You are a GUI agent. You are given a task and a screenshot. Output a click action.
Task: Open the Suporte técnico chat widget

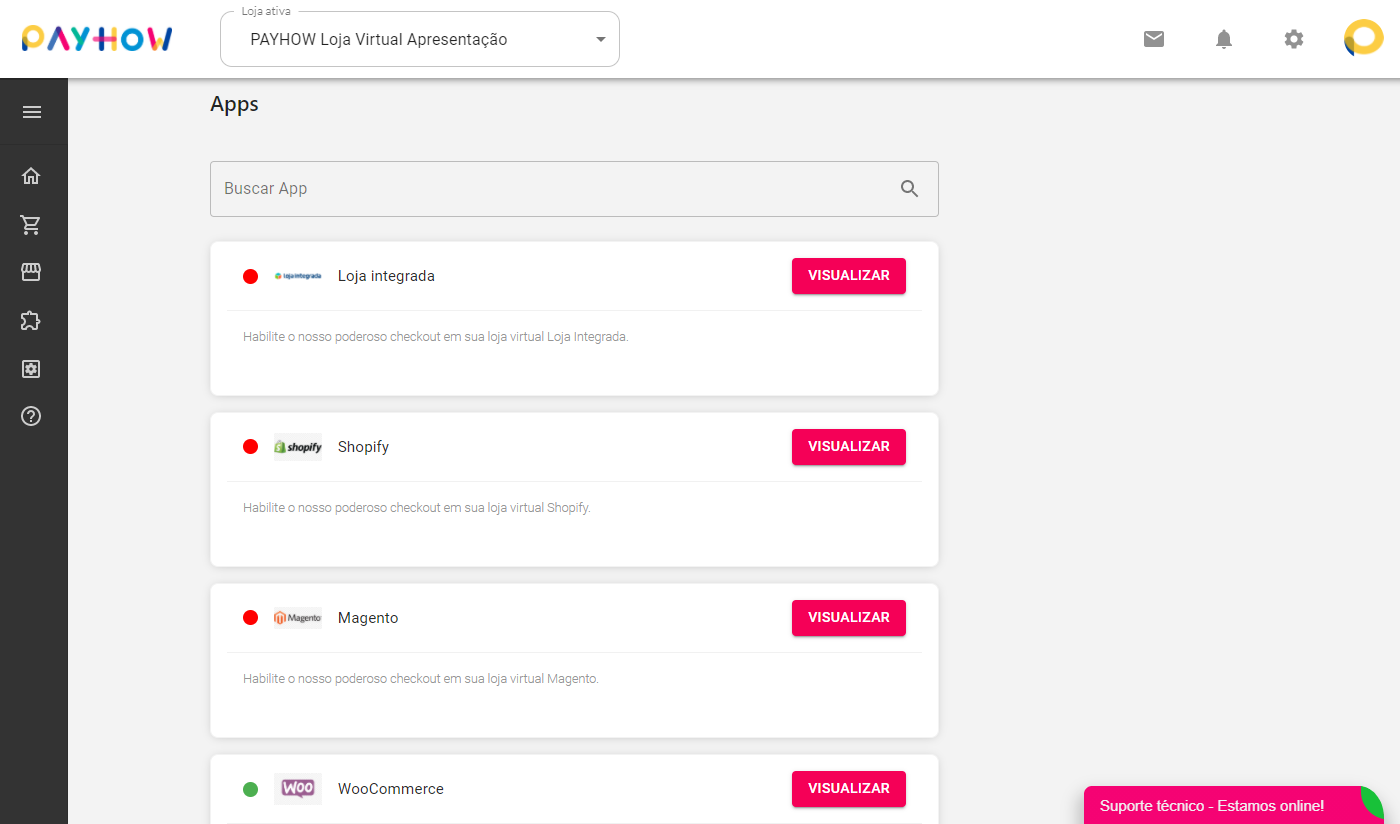[x=1234, y=805]
